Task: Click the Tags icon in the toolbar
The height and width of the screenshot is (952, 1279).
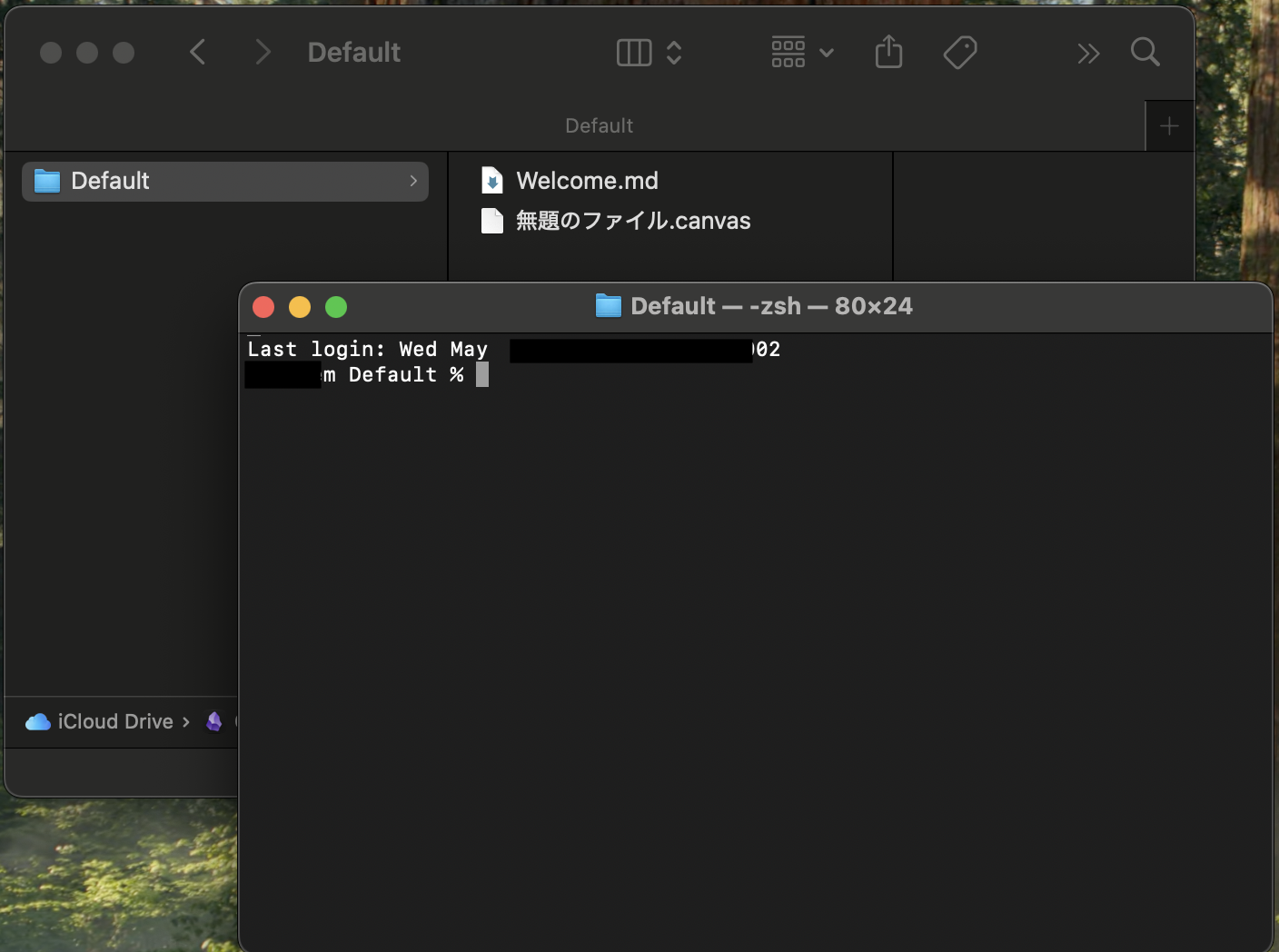Action: coord(960,52)
